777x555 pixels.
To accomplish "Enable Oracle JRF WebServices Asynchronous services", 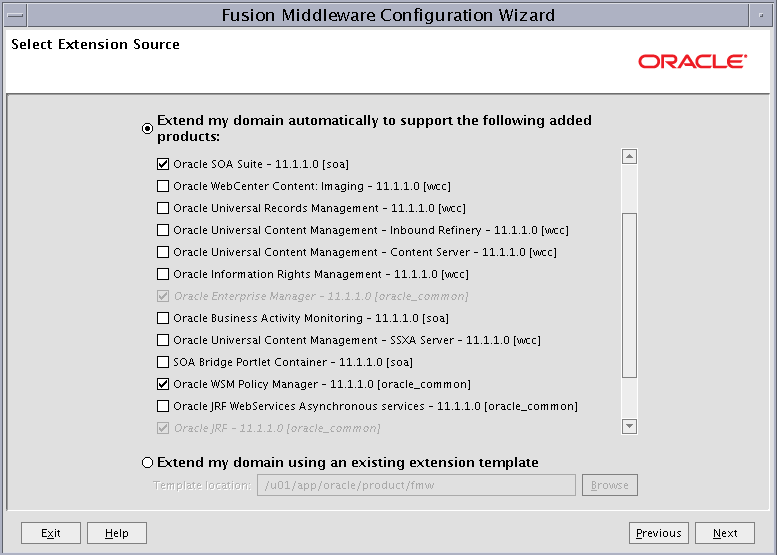I will 163,406.
